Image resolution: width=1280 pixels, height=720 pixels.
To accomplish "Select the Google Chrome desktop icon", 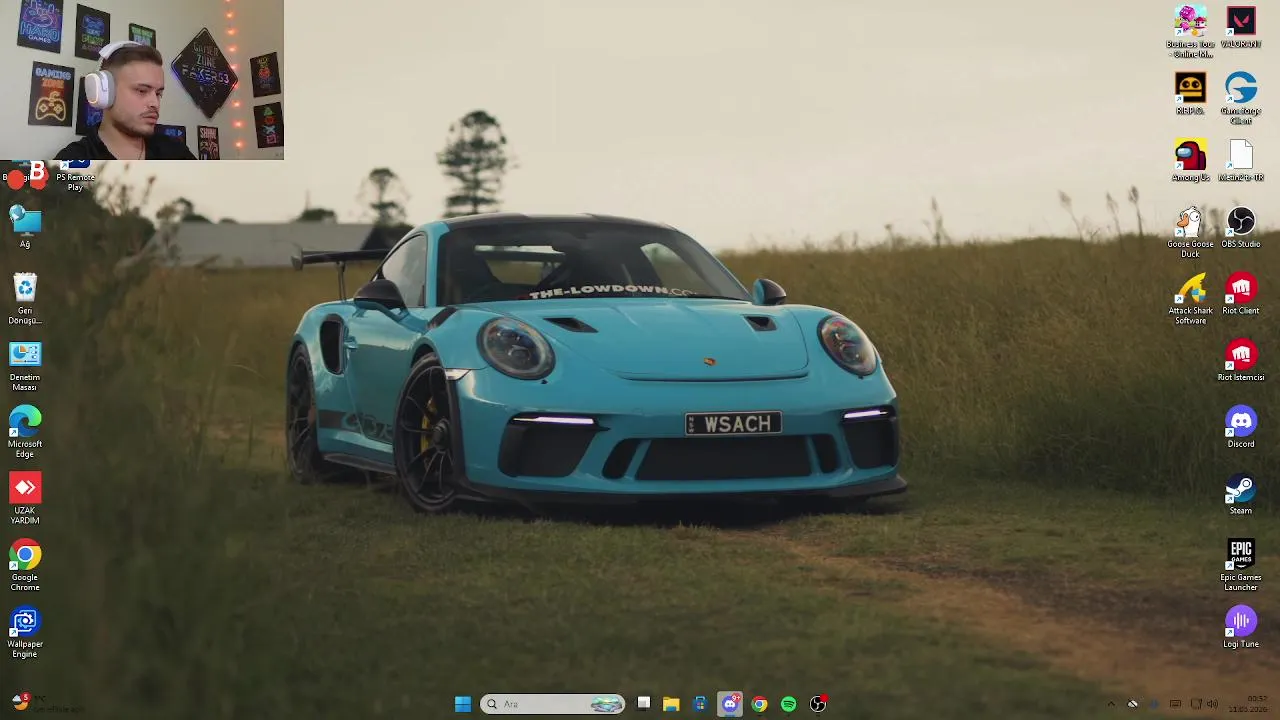I will point(25,565).
